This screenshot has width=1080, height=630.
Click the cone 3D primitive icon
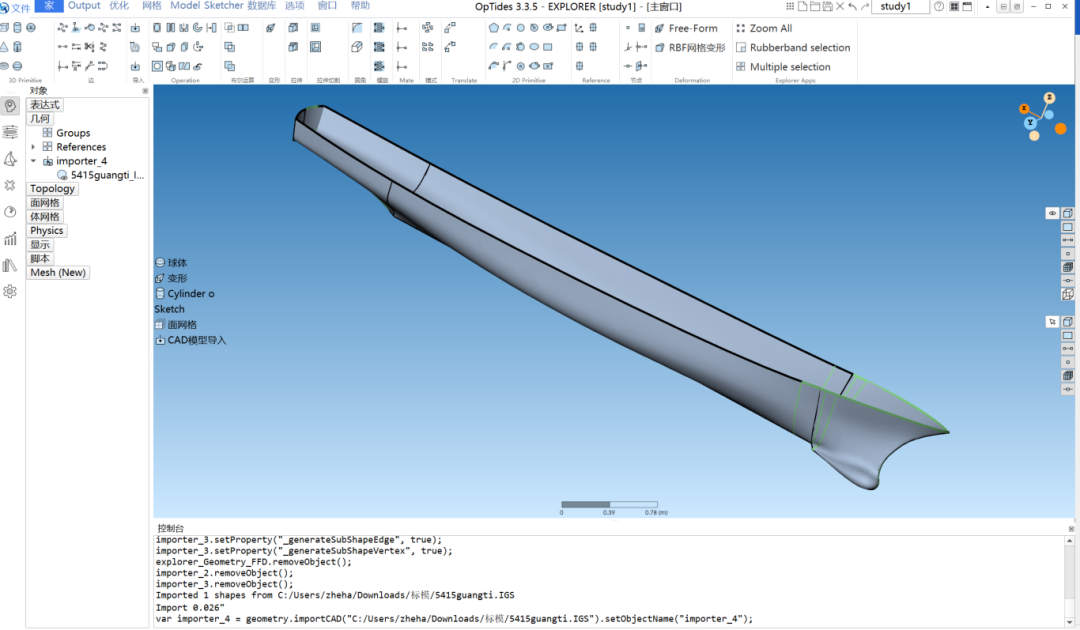[4, 47]
